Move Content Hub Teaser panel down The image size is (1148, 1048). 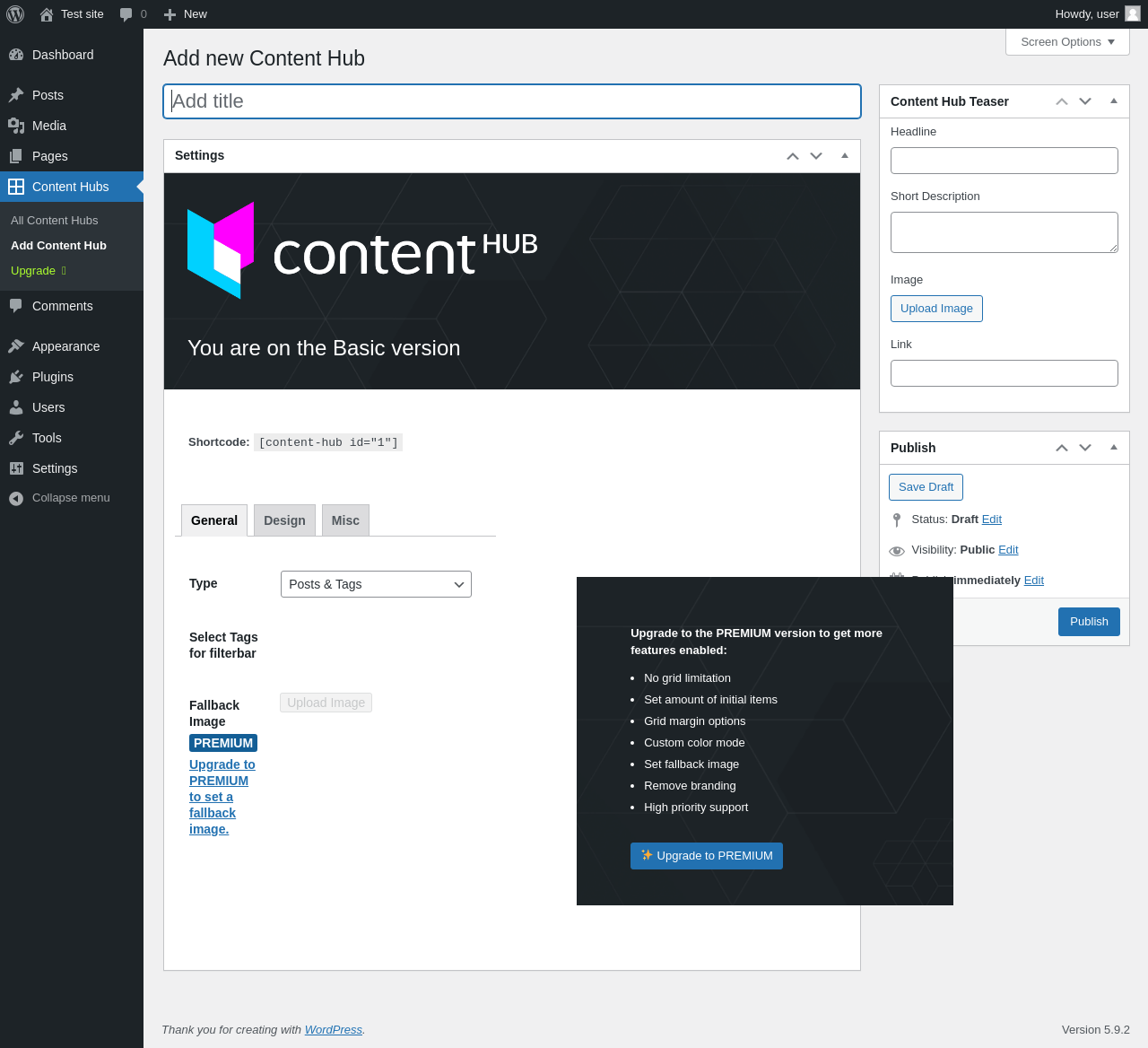coord(1085,101)
